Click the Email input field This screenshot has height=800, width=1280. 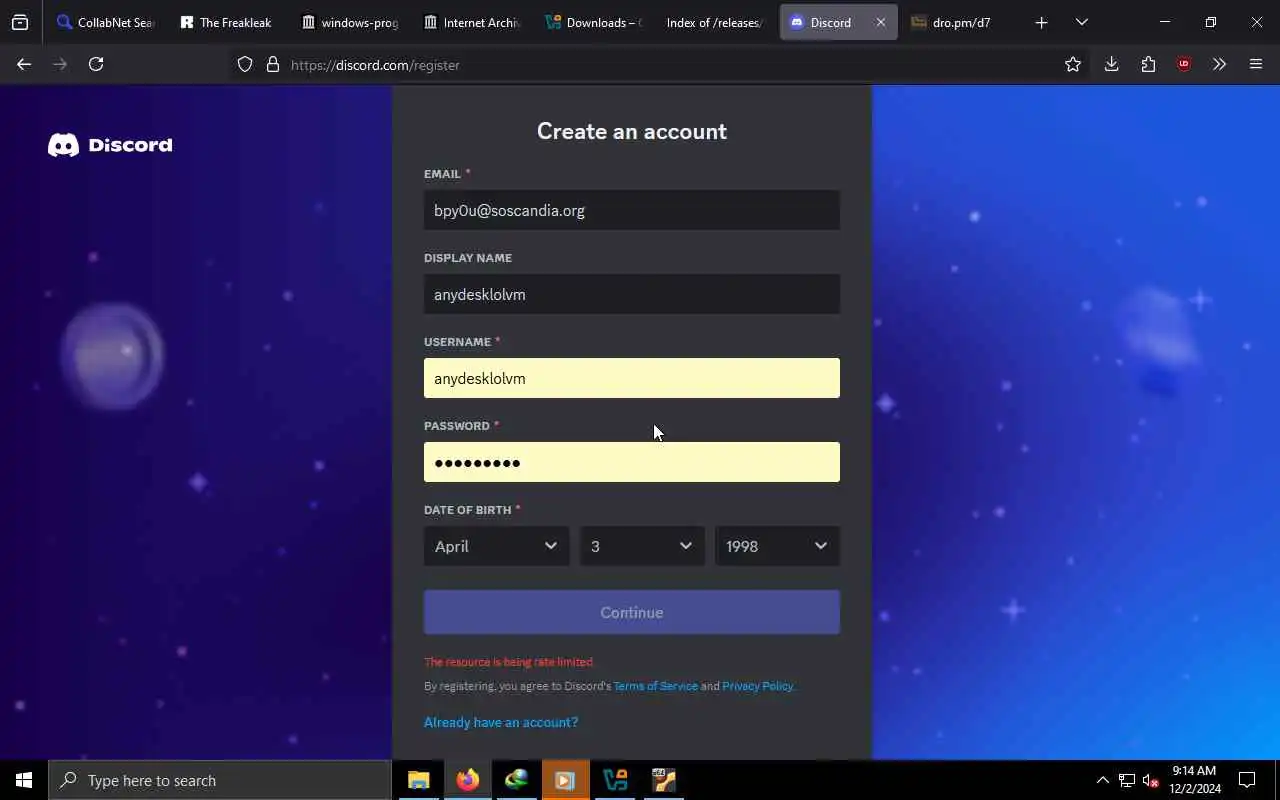632,210
